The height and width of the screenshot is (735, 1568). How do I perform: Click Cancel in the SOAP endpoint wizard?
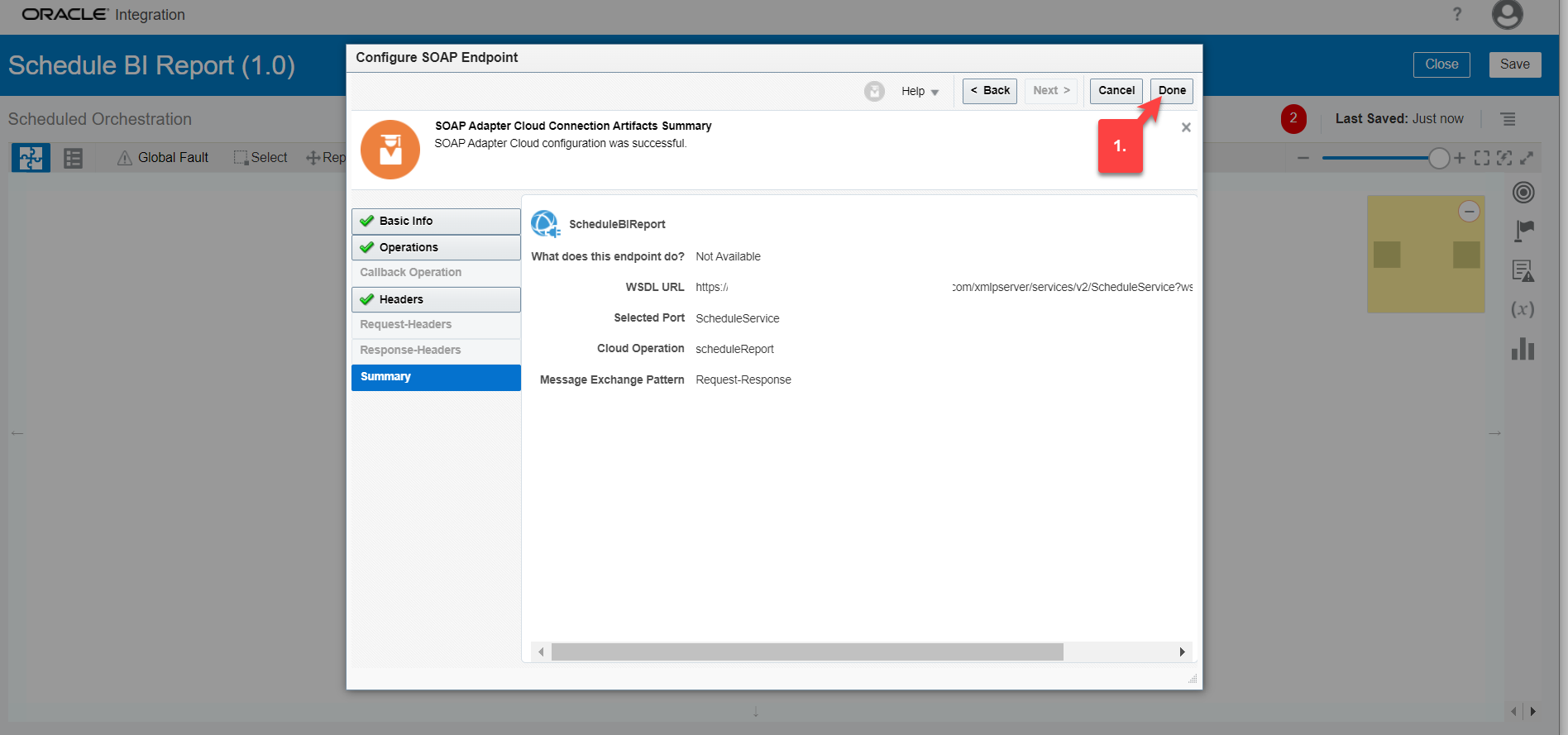1116,91
